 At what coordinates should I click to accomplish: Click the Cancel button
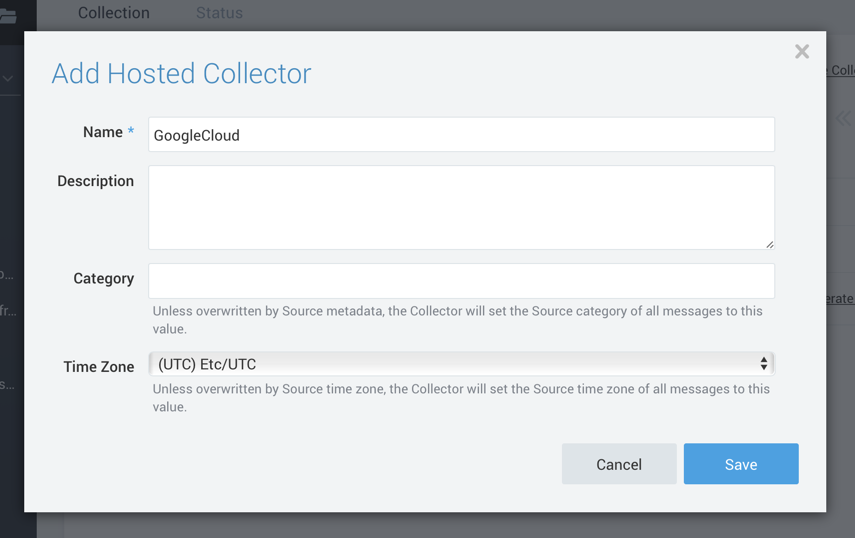pyautogui.click(x=619, y=464)
